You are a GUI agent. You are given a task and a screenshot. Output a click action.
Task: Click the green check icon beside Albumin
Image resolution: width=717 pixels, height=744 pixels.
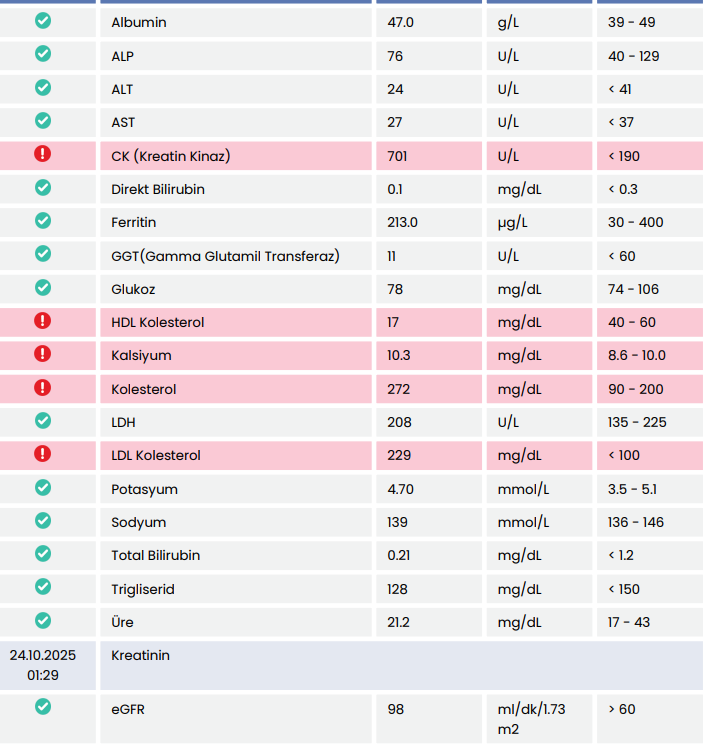click(43, 21)
